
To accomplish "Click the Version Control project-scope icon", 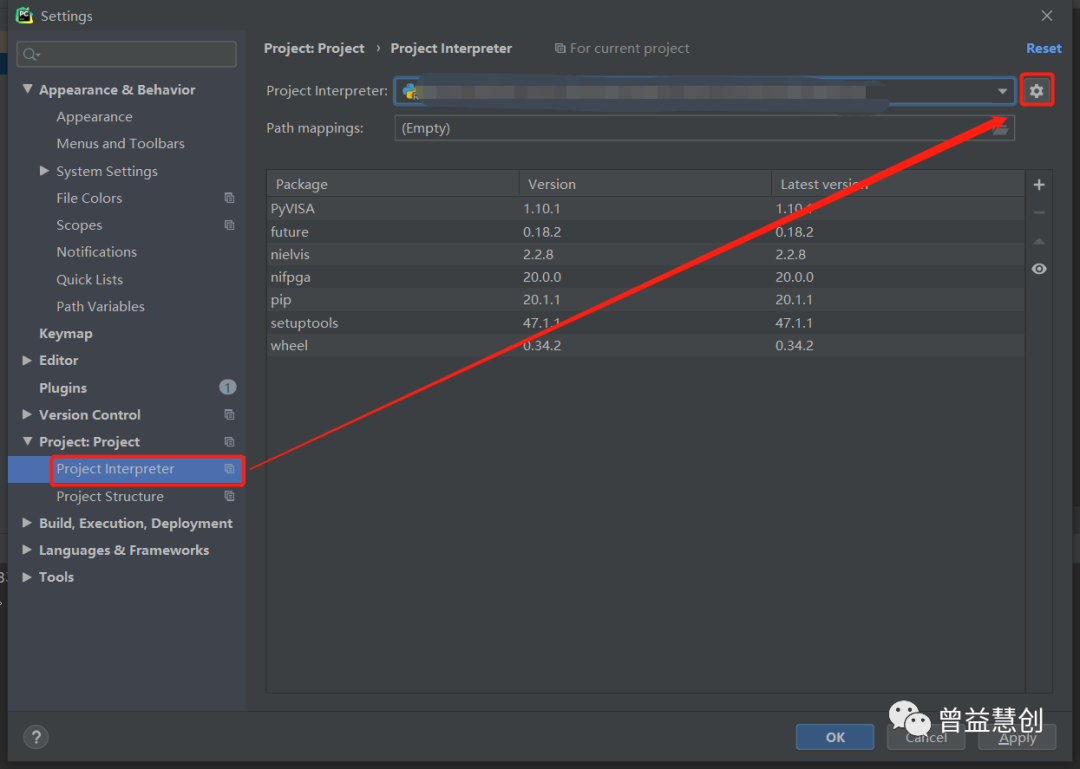I will (x=229, y=414).
